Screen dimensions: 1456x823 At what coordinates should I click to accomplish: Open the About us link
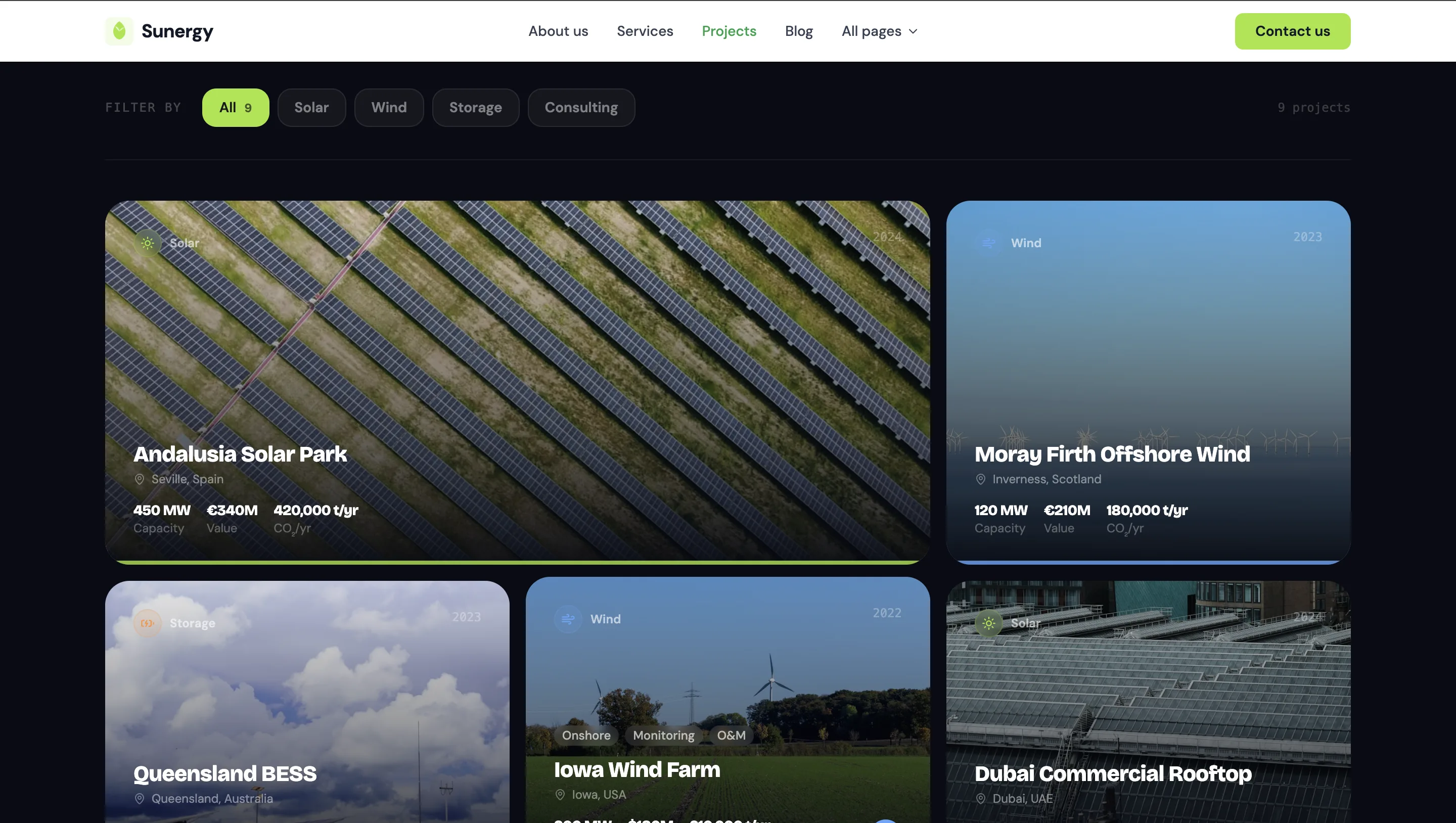558,31
